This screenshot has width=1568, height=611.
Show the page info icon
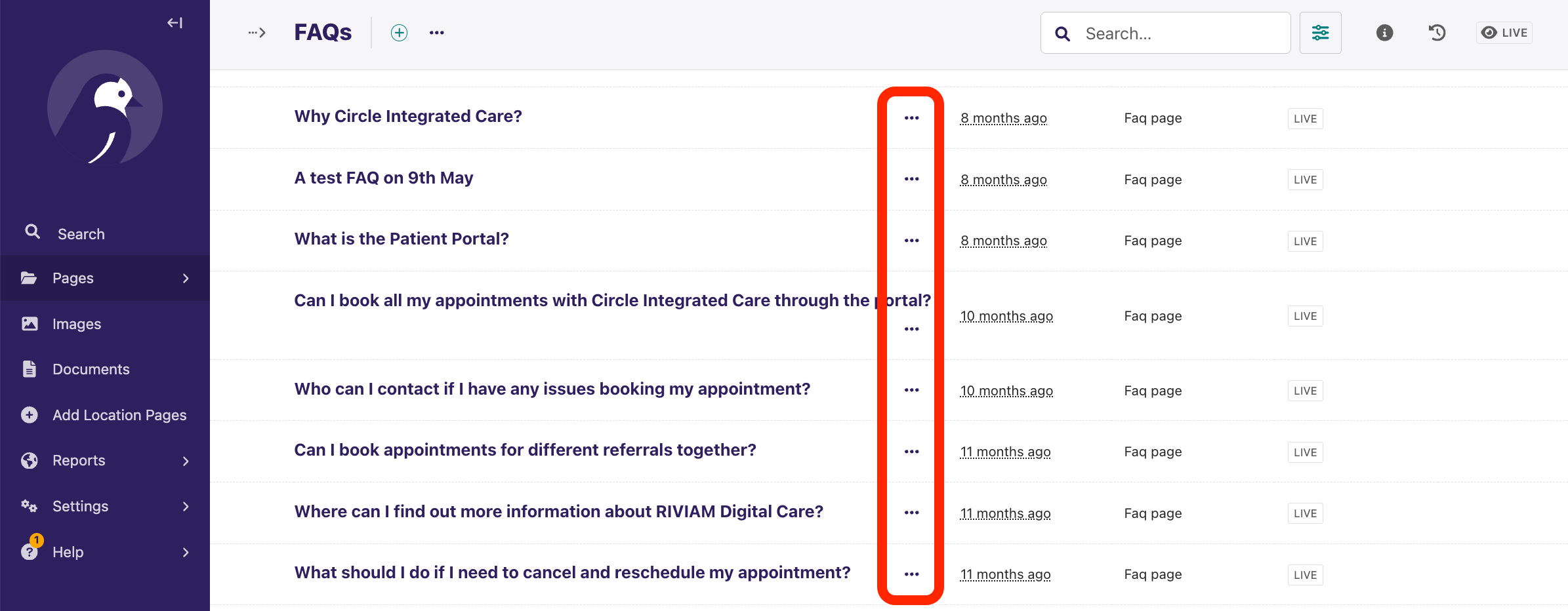(x=1384, y=33)
